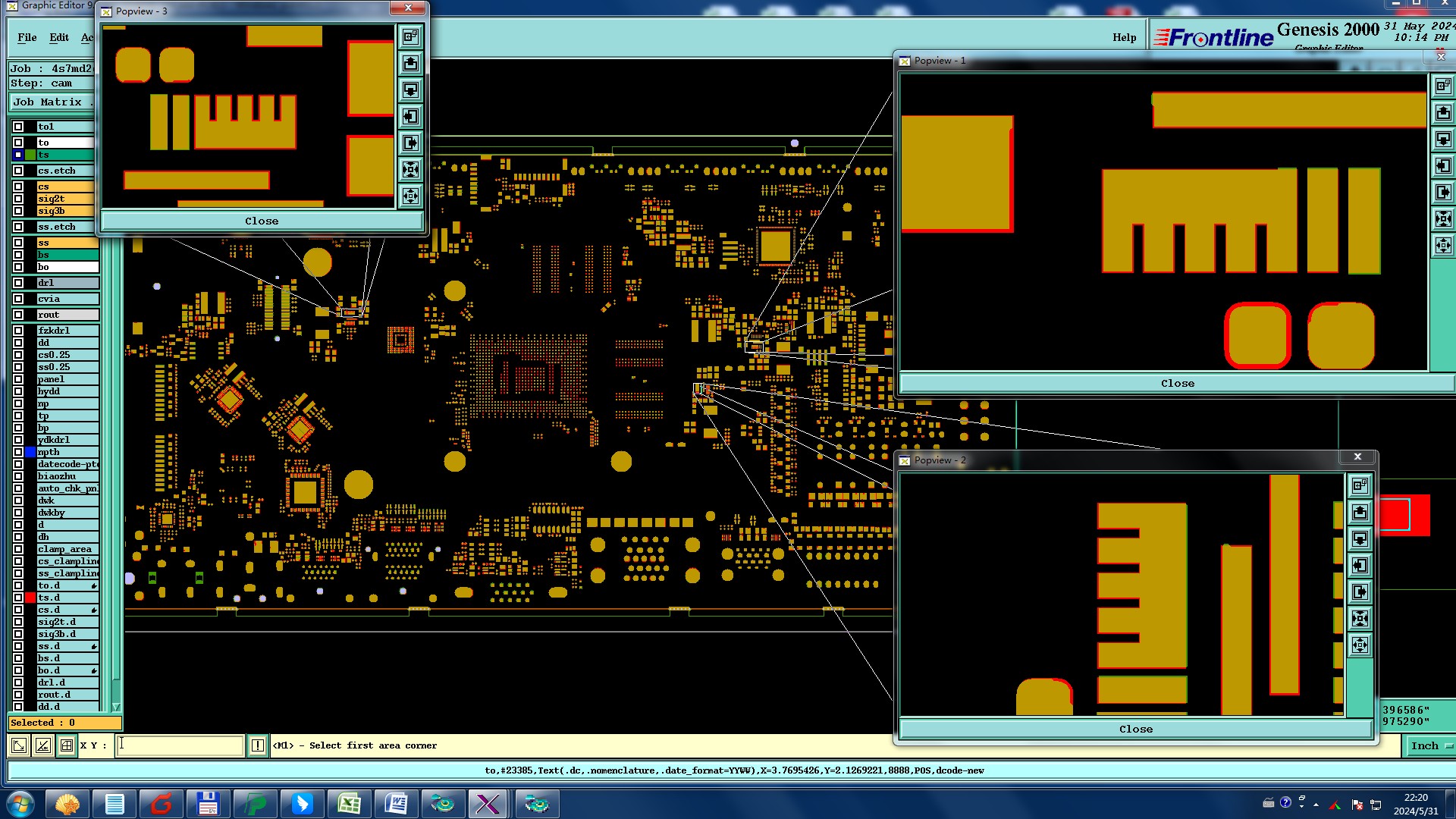Click the exclamation mark icon beside XY field

click(258, 745)
